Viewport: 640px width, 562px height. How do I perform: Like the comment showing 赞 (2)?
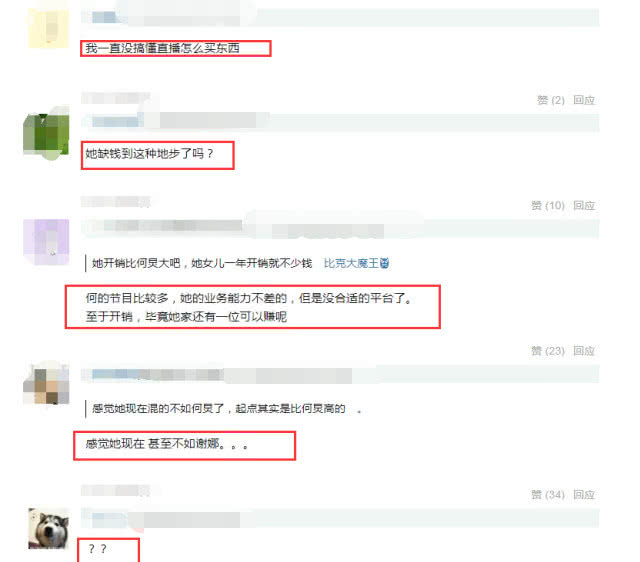click(550, 100)
